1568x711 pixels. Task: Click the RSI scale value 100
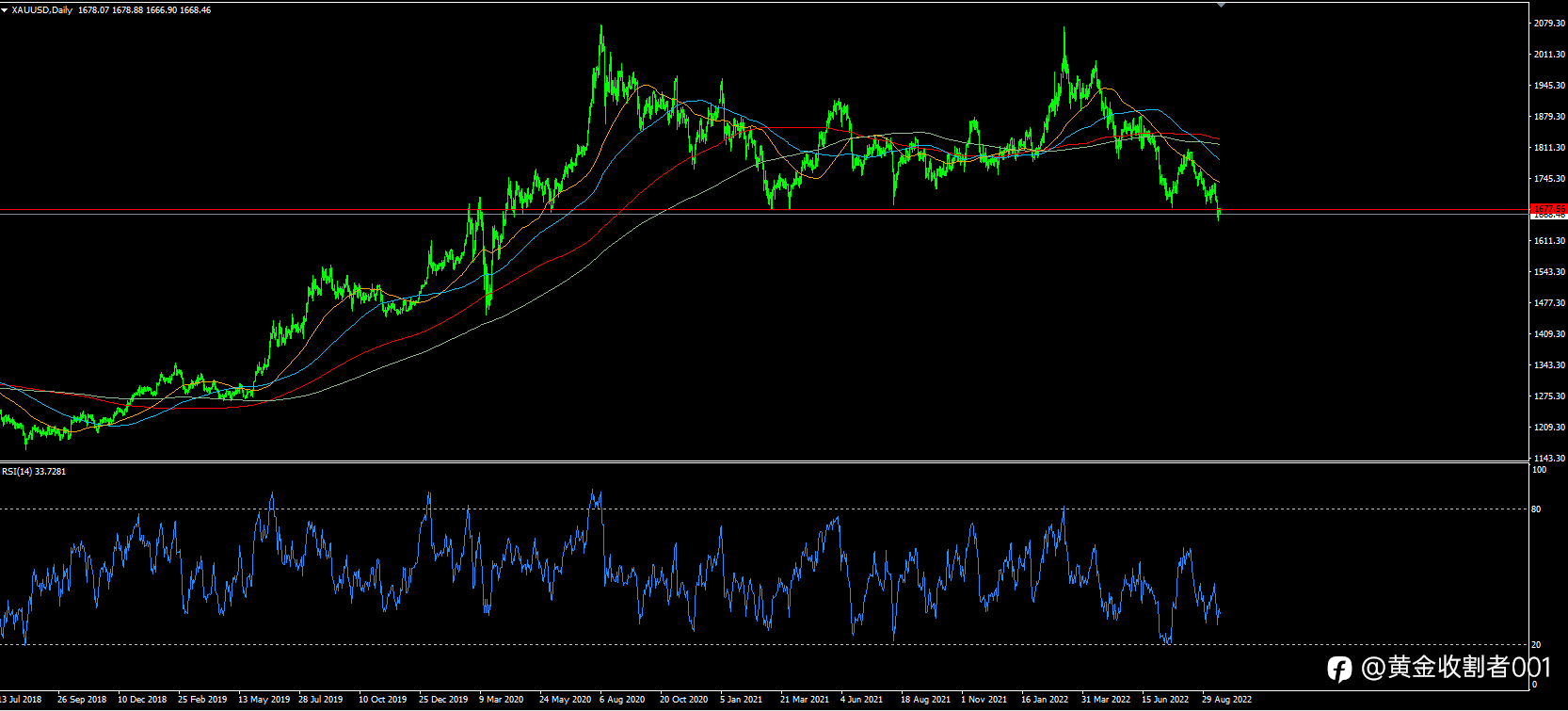pos(1540,470)
